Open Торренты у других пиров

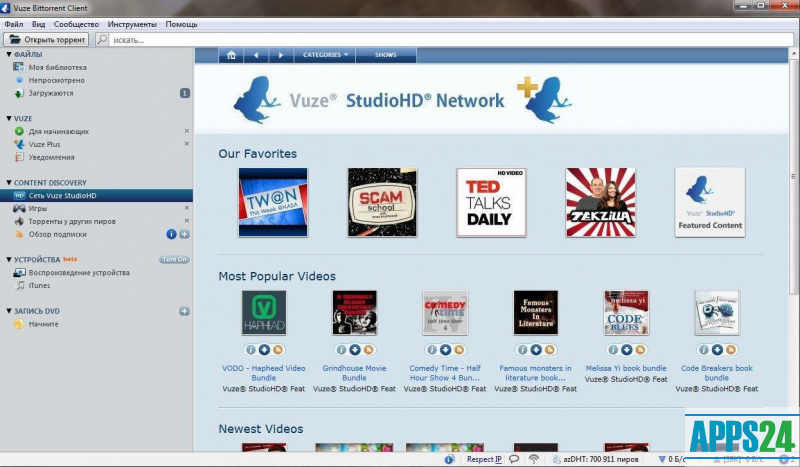click(x=71, y=222)
